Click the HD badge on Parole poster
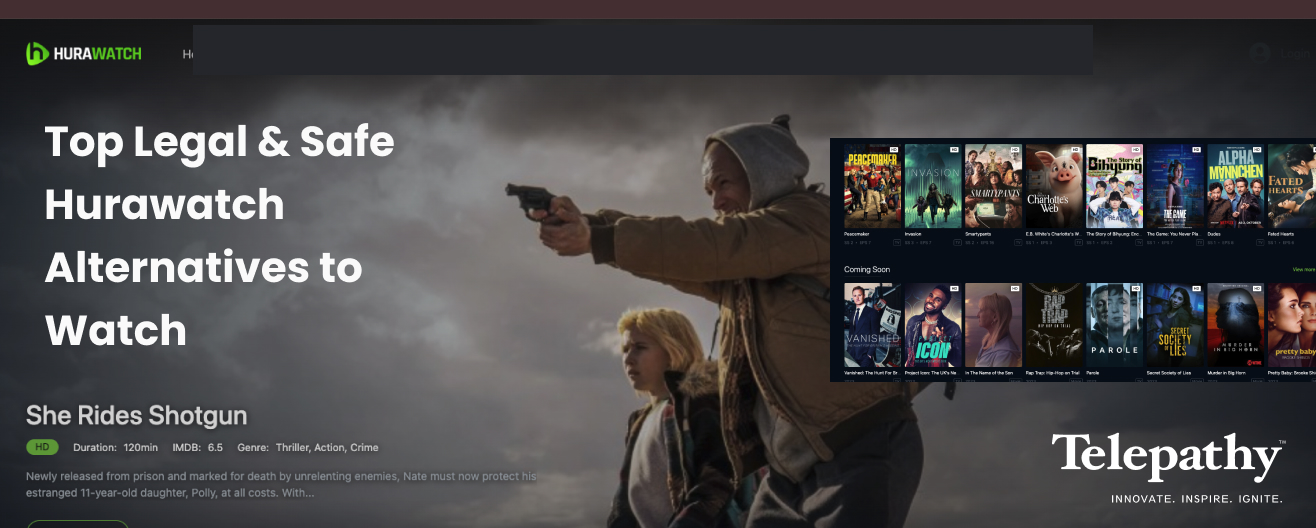The height and width of the screenshot is (528, 1316). pyautogui.click(x=1136, y=289)
